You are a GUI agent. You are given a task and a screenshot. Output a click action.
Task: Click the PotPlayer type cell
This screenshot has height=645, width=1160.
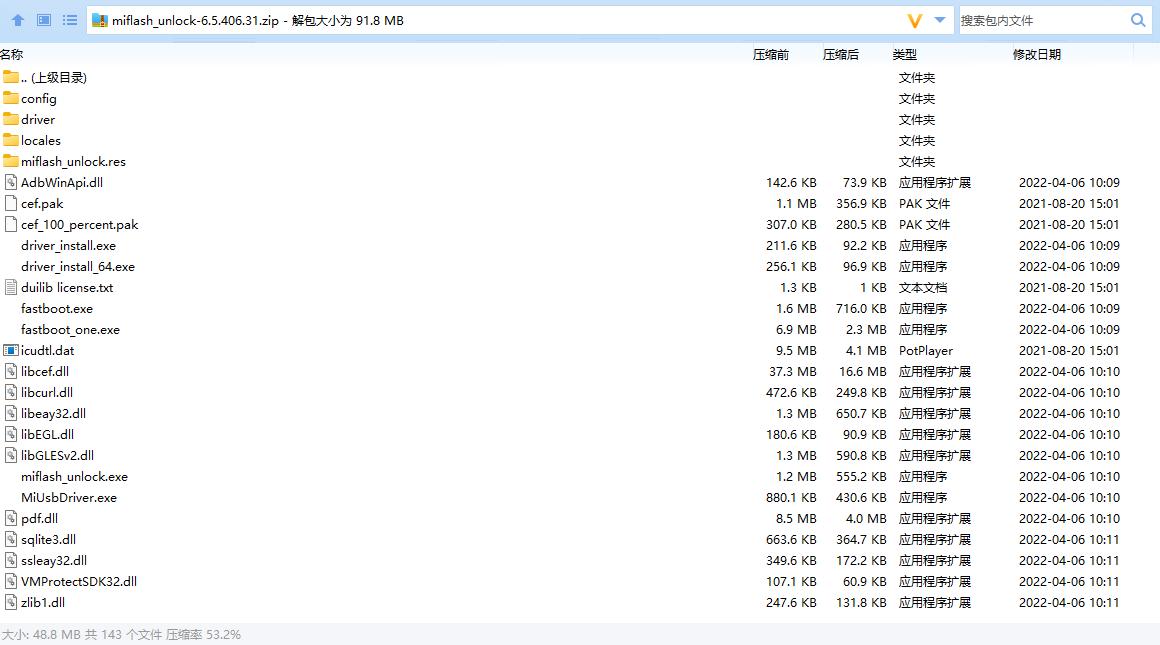(x=925, y=351)
